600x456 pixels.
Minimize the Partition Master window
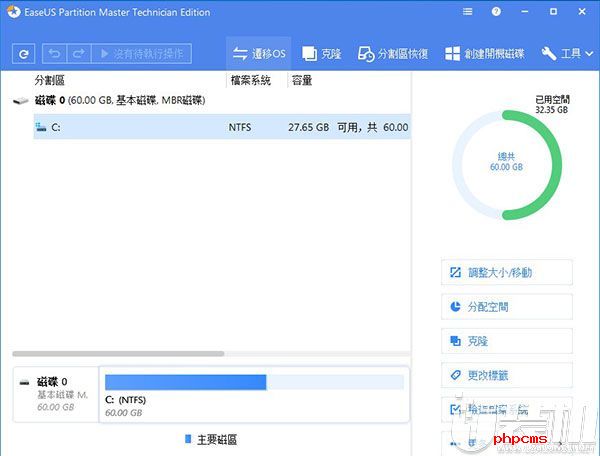click(525, 12)
